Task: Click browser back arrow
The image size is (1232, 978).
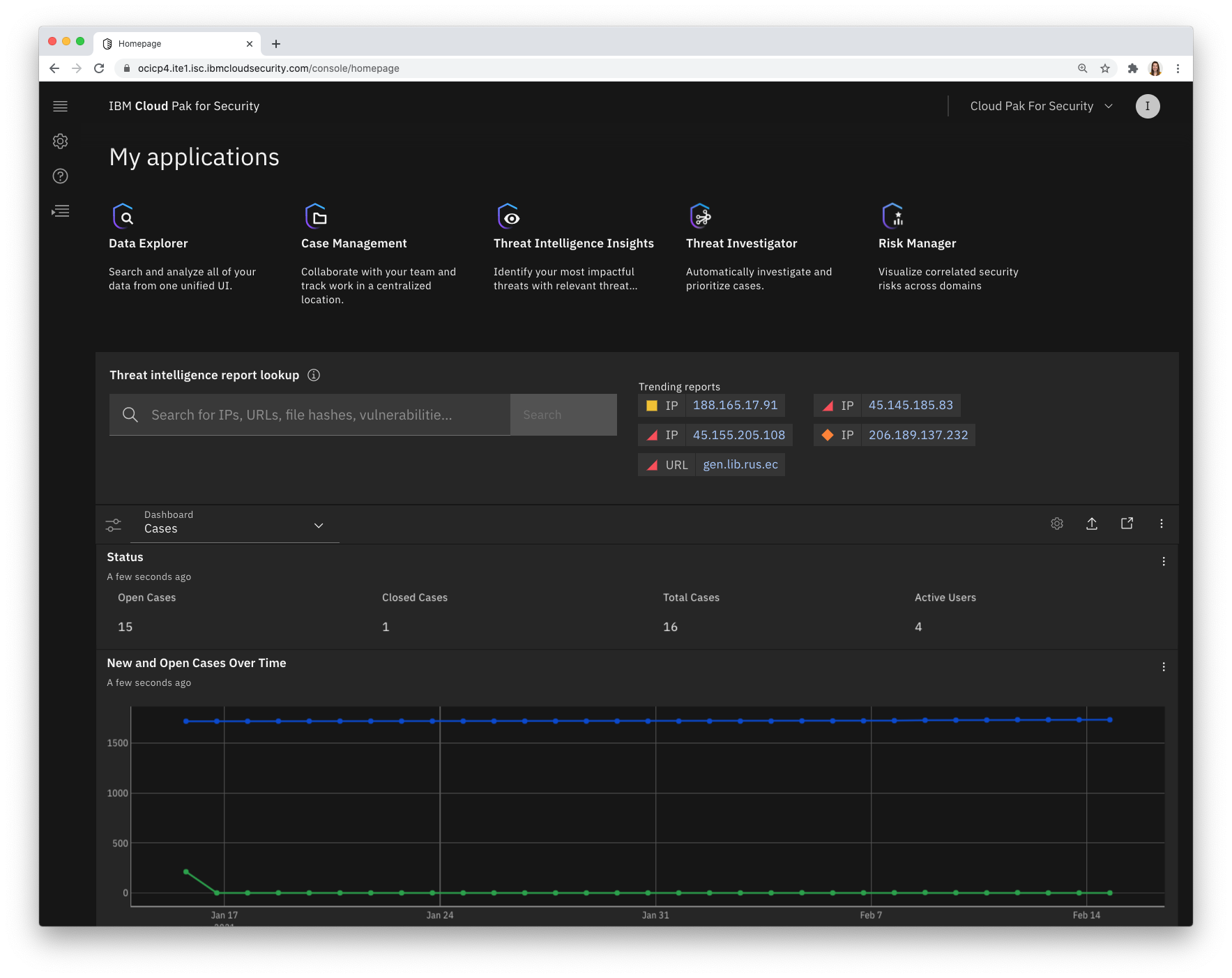Action: 54,68
